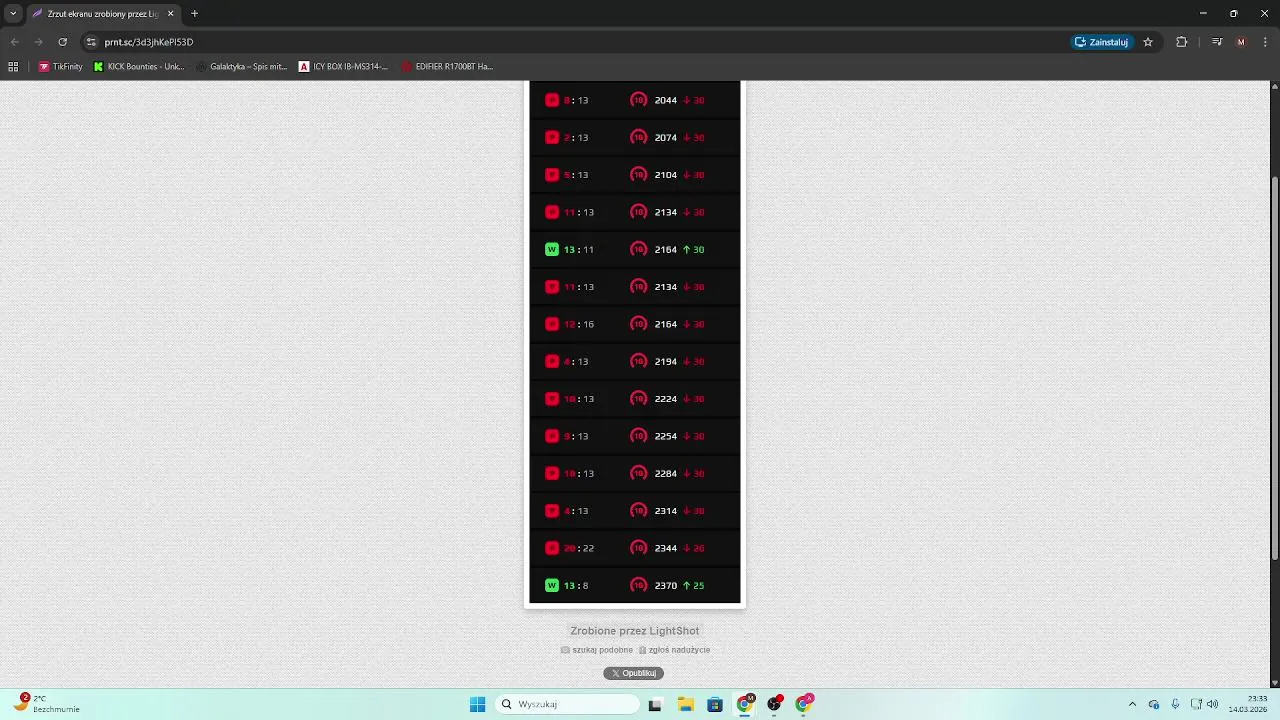Click the match row with rating 2254
This screenshot has height=720, width=1280.
tap(635, 436)
